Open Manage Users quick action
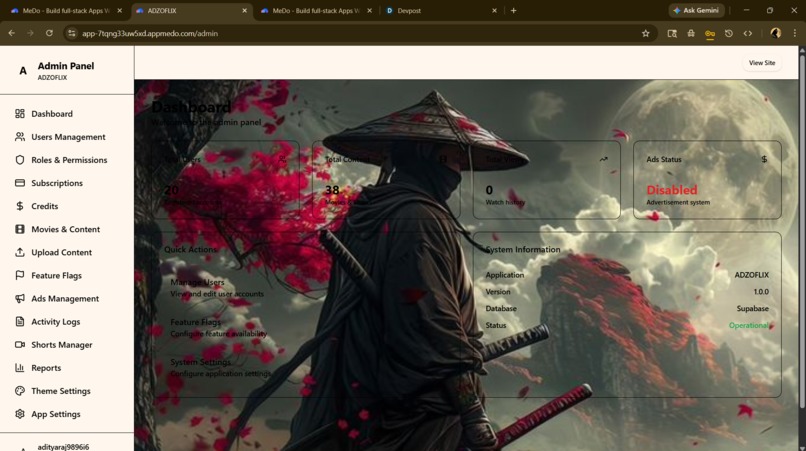The width and height of the screenshot is (806, 451). (217, 288)
